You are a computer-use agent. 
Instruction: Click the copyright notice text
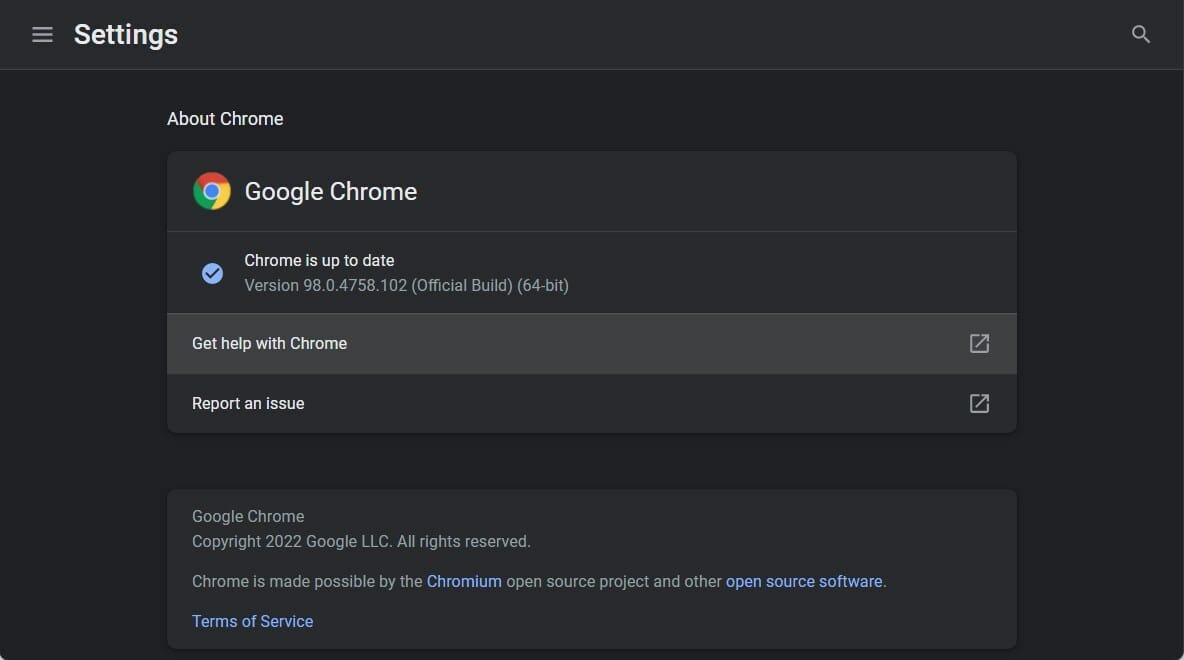pos(361,541)
